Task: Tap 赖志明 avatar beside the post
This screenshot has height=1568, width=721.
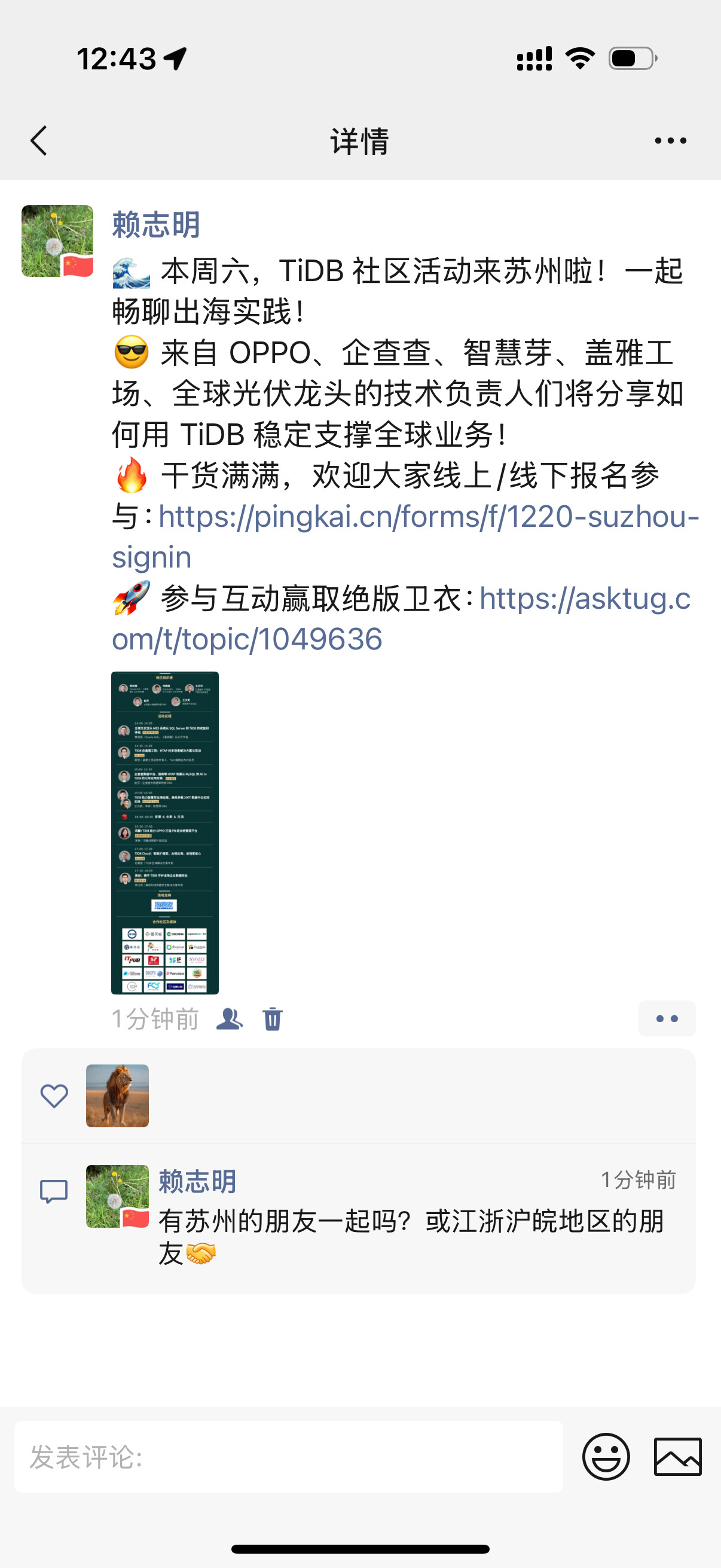Action: tap(57, 241)
